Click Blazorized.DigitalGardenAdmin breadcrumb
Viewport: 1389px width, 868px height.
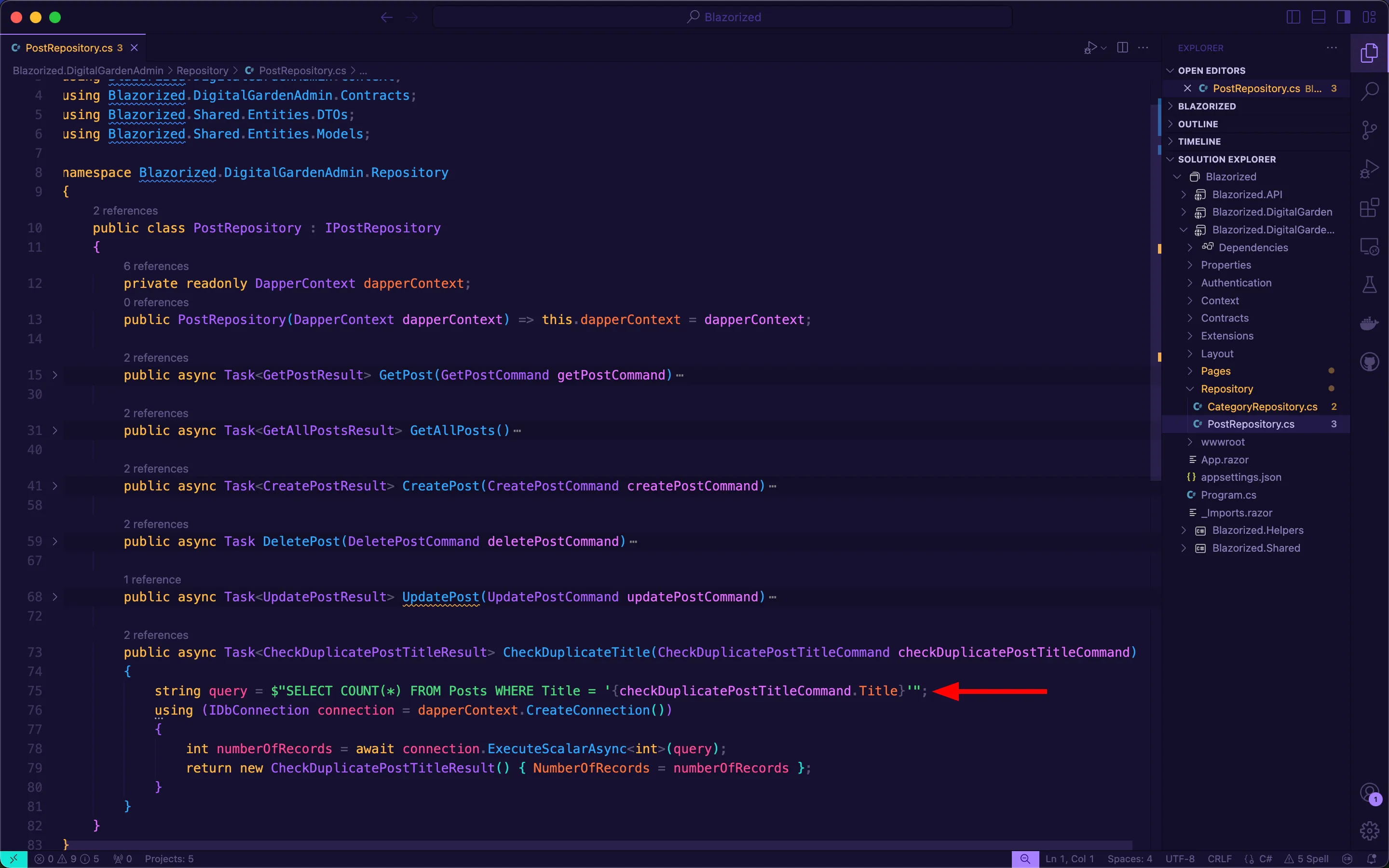pyautogui.click(x=88, y=70)
